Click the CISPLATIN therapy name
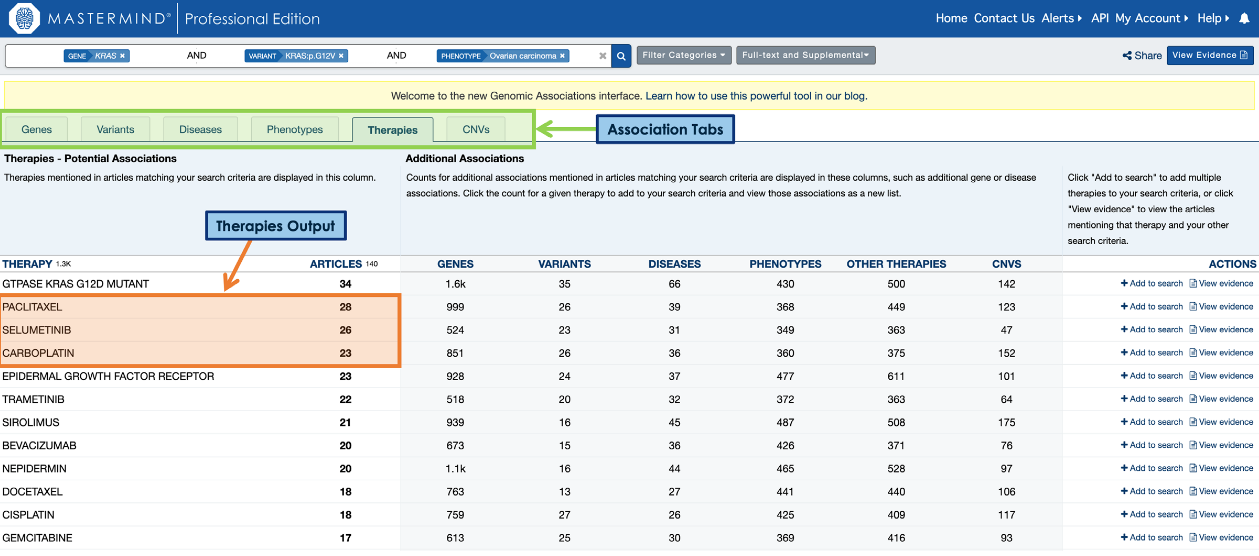 pos(28,515)
